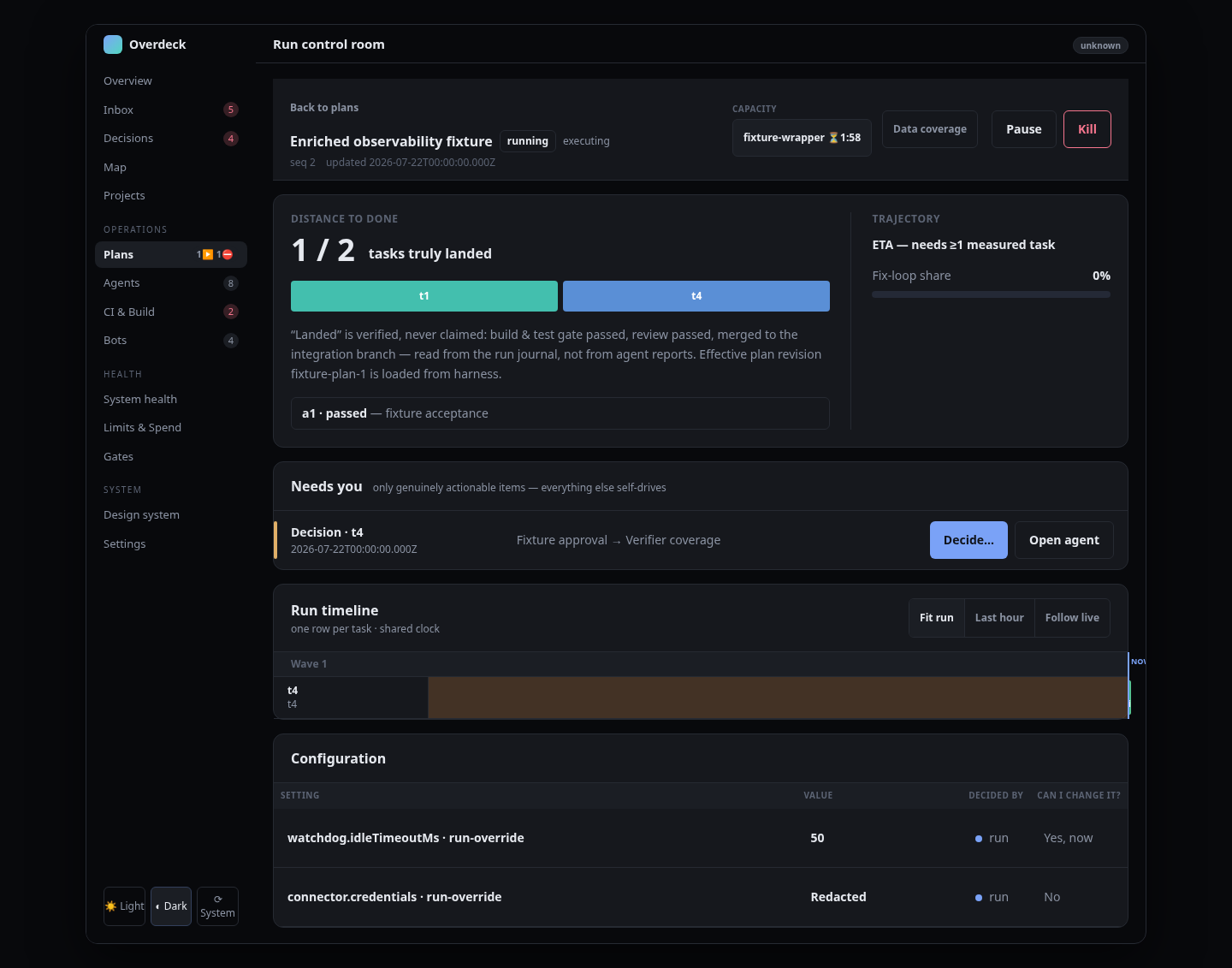Select Last hour timeline range
Viewport: 1232px width, 968px height.
[x=999, y=618]
